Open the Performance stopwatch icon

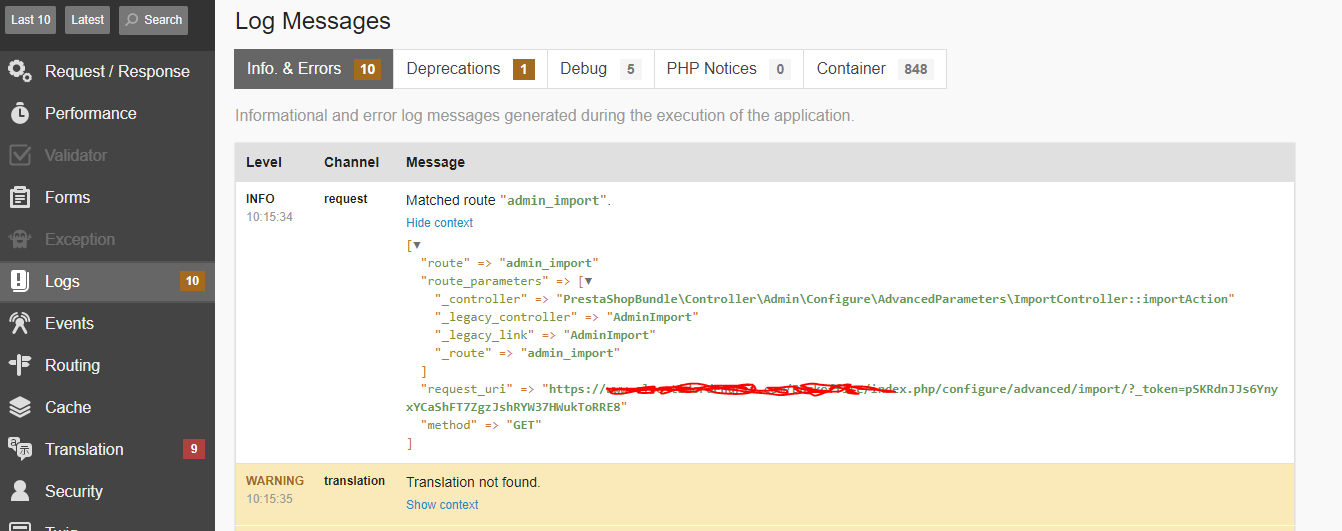tap(19, 113)
